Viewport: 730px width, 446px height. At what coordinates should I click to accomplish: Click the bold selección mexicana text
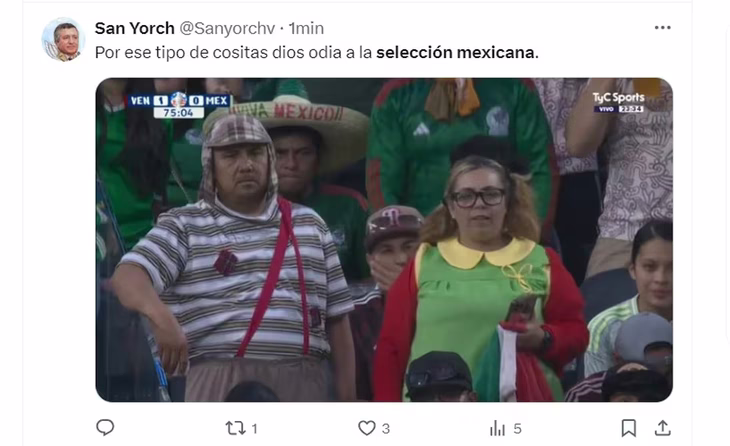point(457,53)
